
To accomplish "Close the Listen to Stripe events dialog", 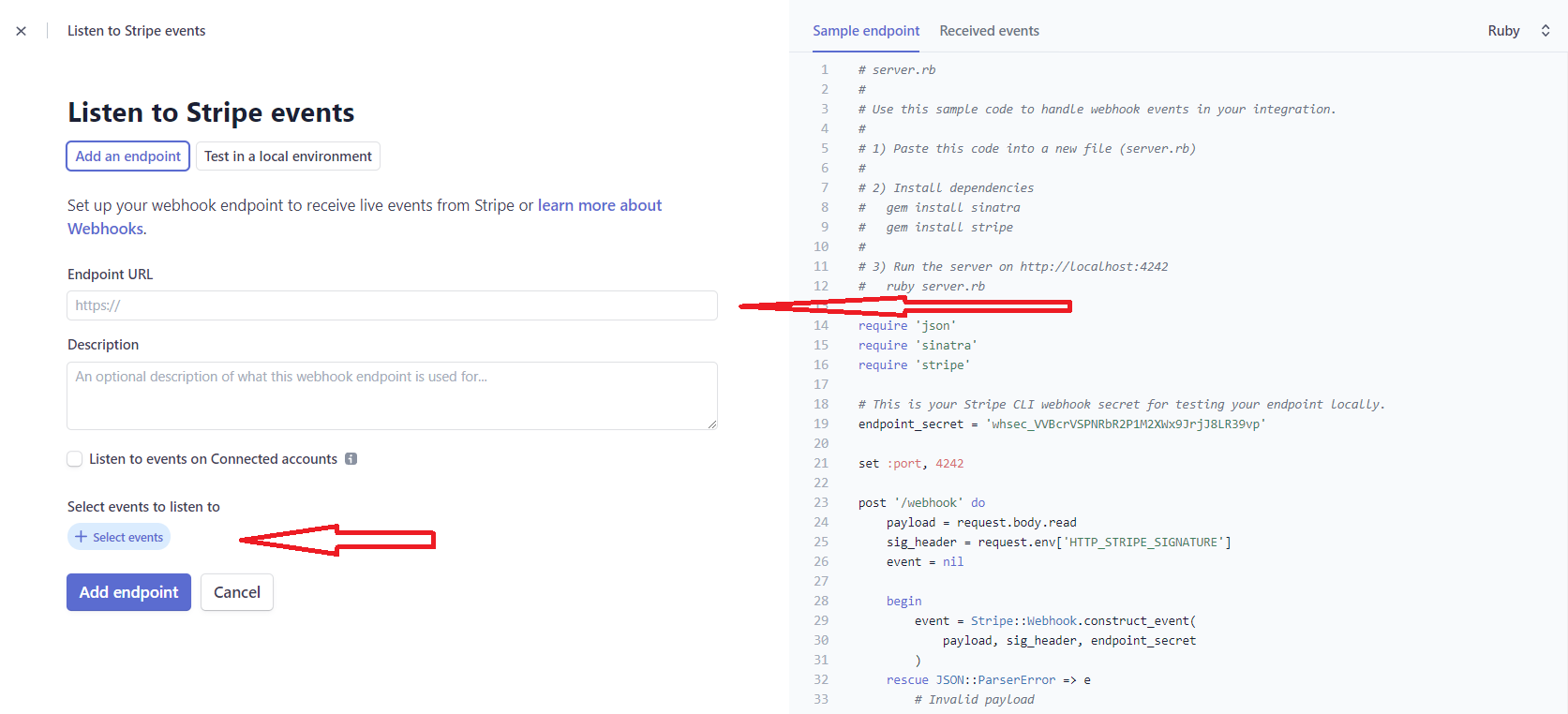I will [x=21, y=31].
